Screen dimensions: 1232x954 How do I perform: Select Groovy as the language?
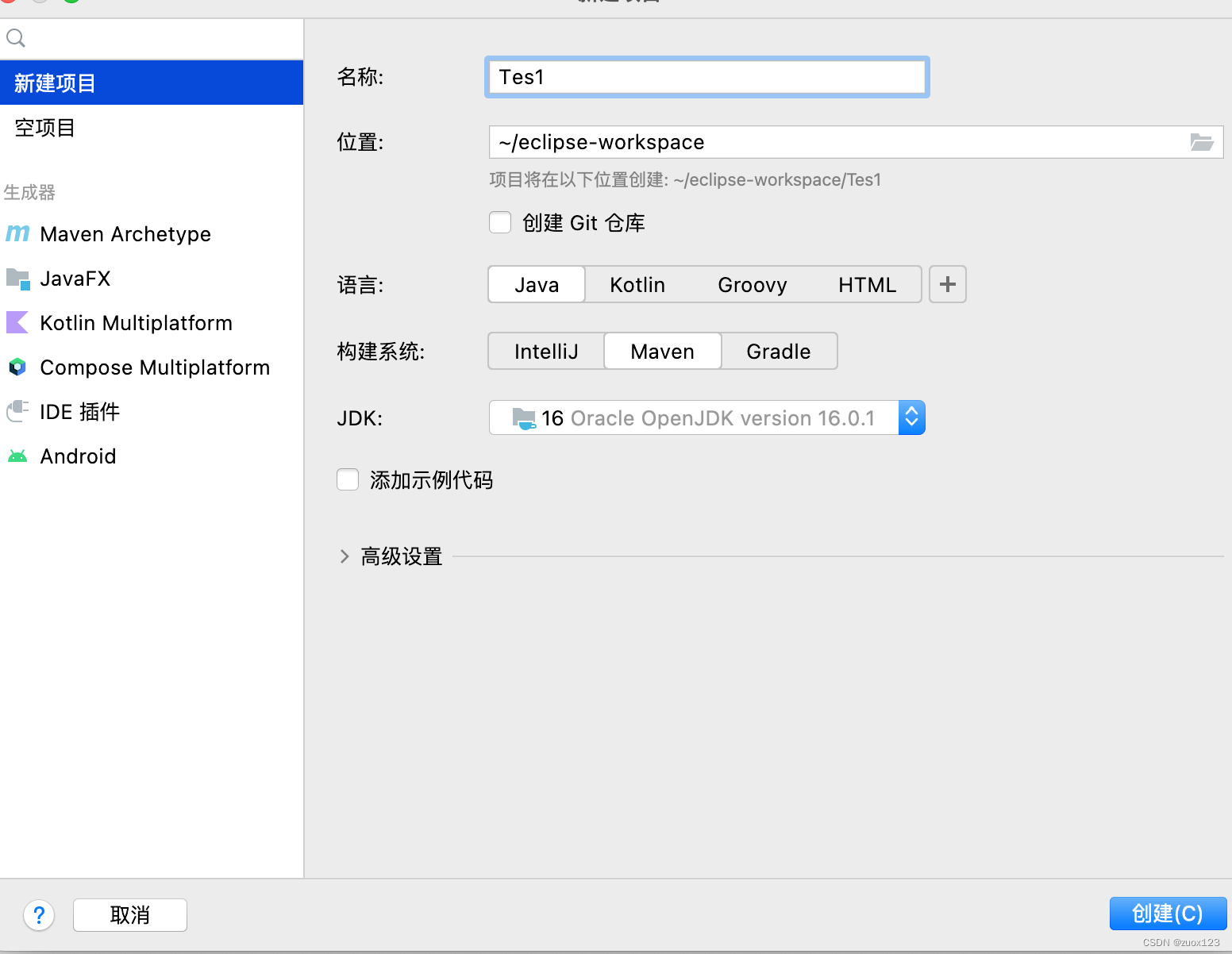coord(753,284)
